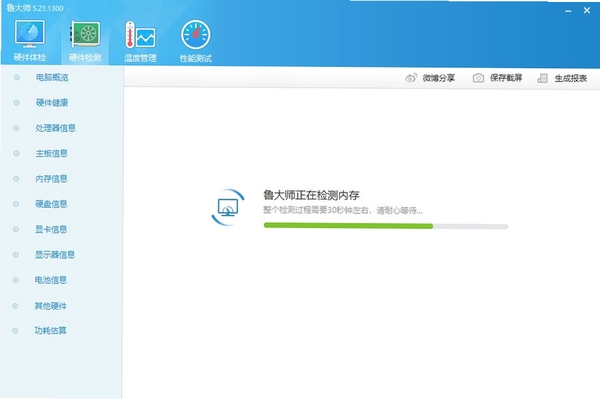Image resolution: width=600 pixels, height=400 pixels.
Task: Click the 保存截屏 button text
Action: 506,78
